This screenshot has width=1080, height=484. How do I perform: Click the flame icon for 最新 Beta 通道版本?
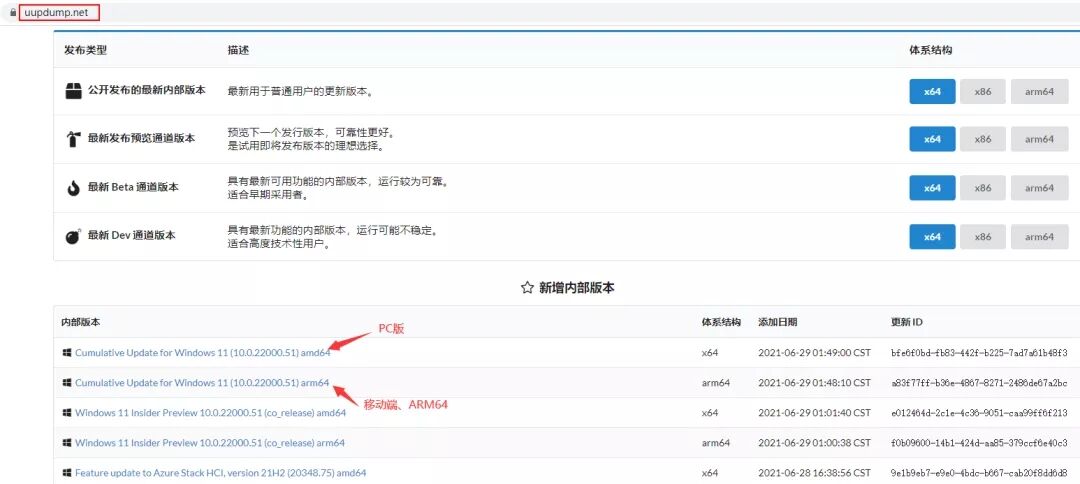pos(74,188)
